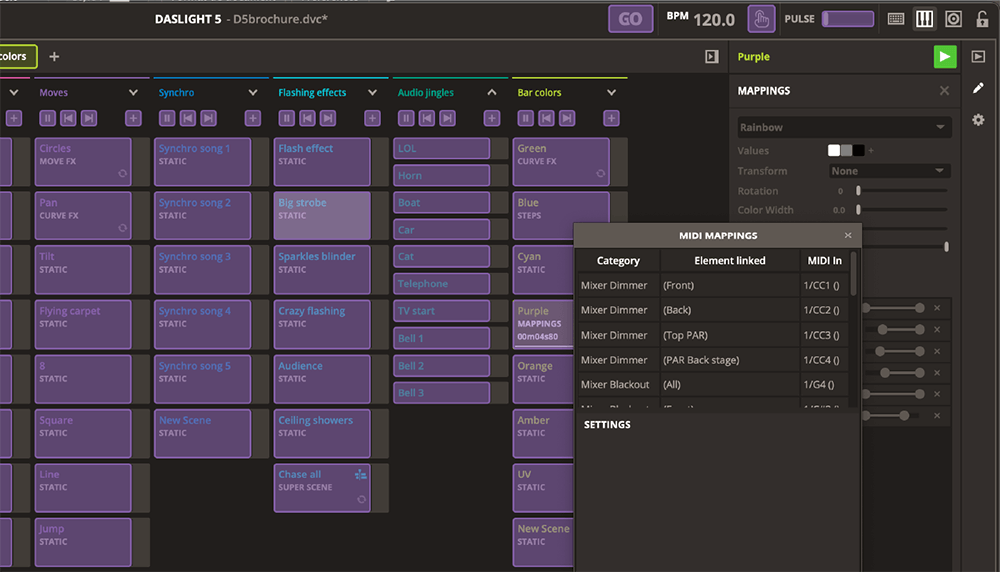
Task: Toggle the MIDI piano keys icon
Action: coord(925,19)
